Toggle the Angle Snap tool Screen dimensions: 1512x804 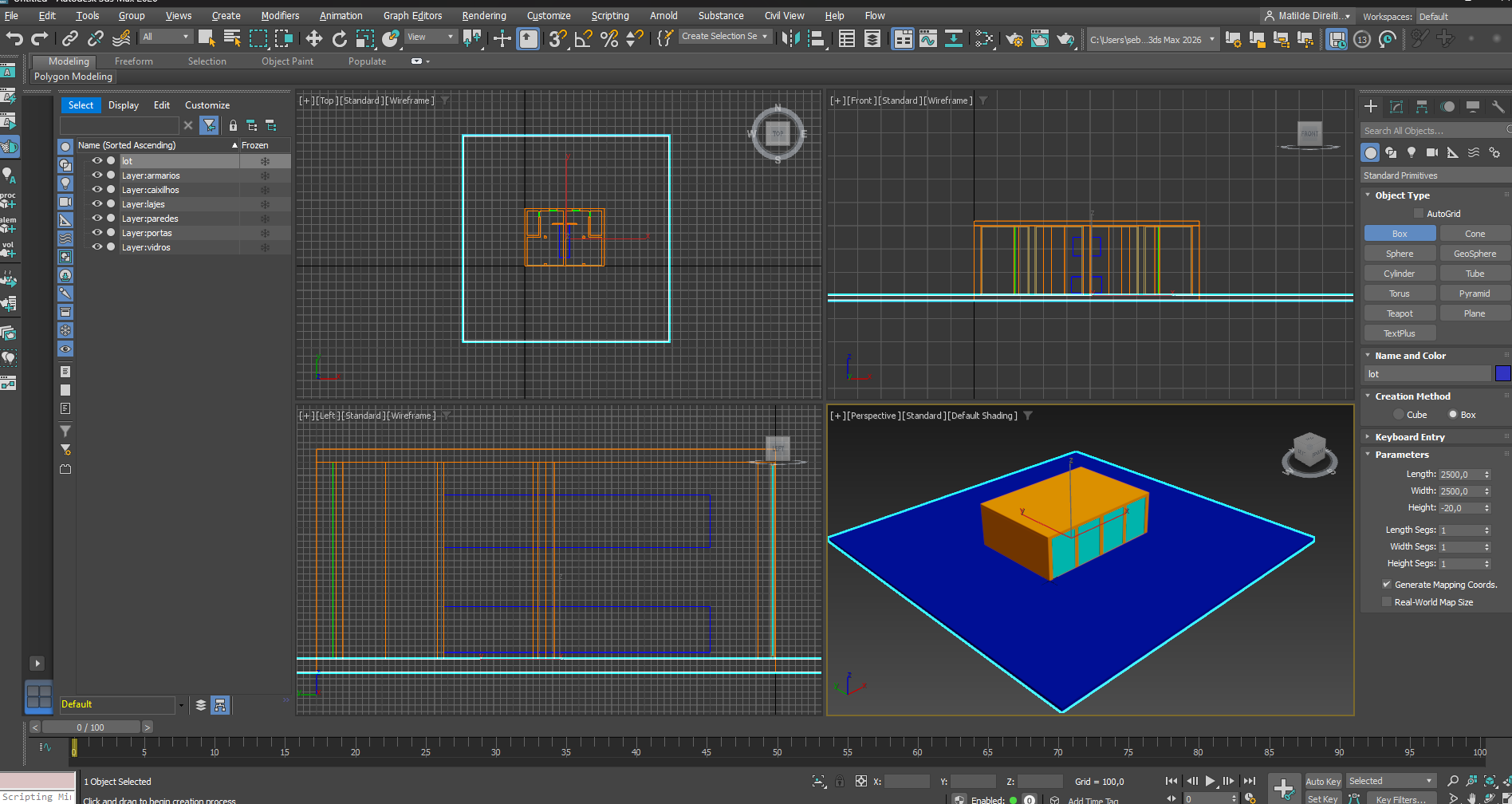583,38
